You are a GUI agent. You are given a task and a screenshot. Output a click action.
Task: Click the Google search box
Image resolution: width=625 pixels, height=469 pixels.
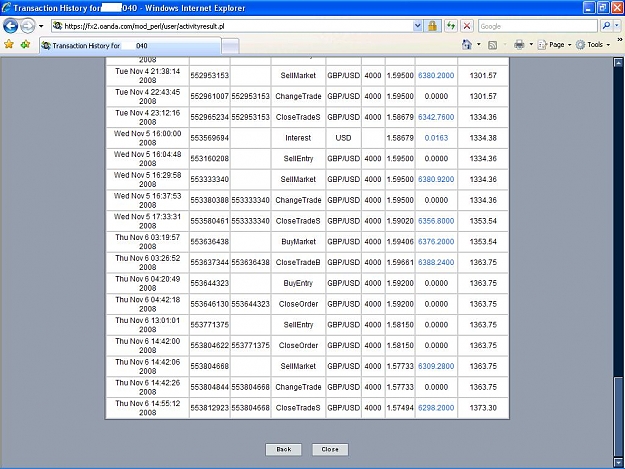click(x=537, y=26)
